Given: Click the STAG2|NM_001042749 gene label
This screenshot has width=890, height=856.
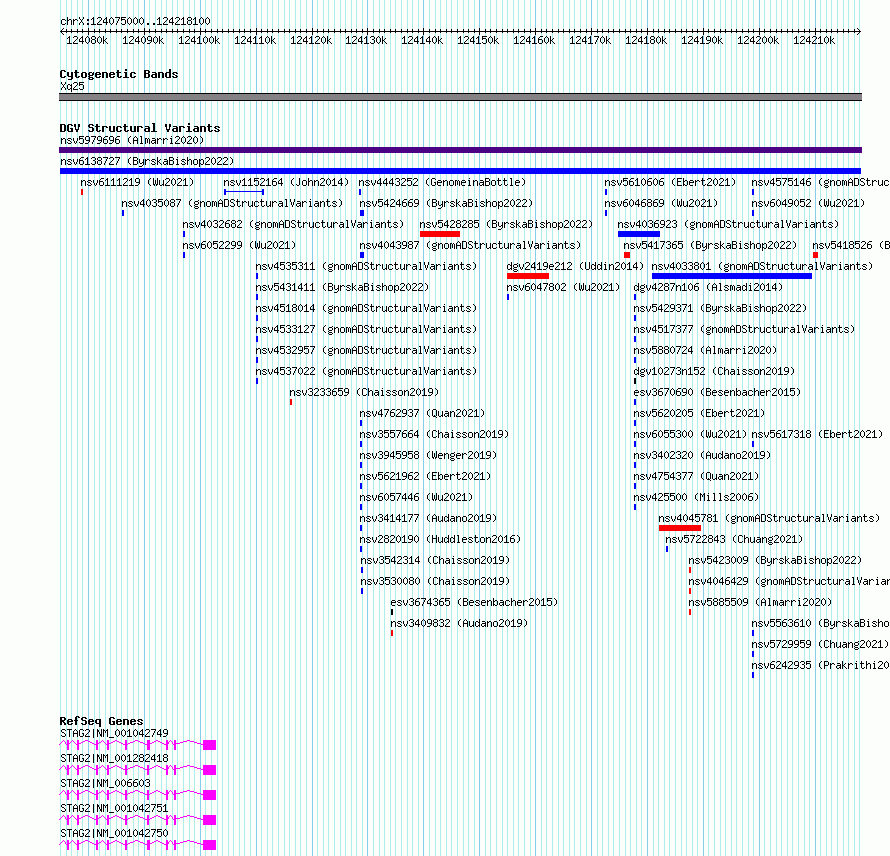Looking at the screenshot, I should click(114, 733).
